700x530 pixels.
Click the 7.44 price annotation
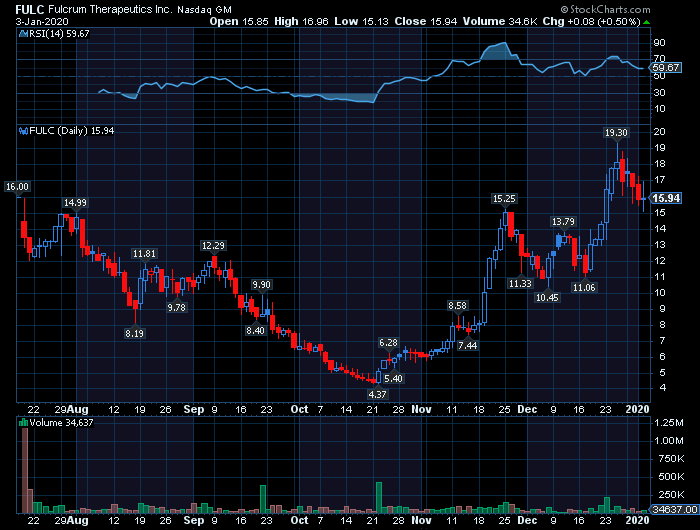[x=467, y=346]
